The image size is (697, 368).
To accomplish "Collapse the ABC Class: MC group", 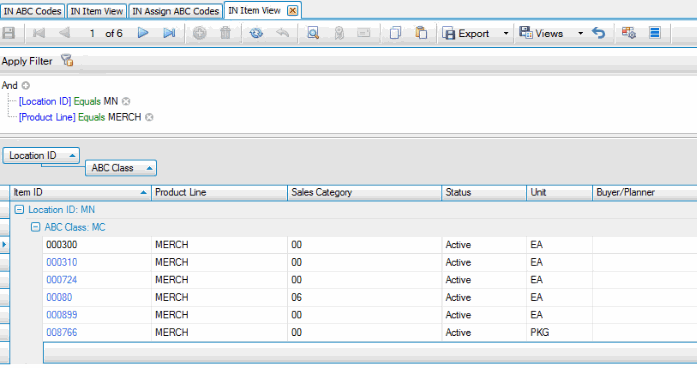I will pyautogui.click(x=35, y=228).
